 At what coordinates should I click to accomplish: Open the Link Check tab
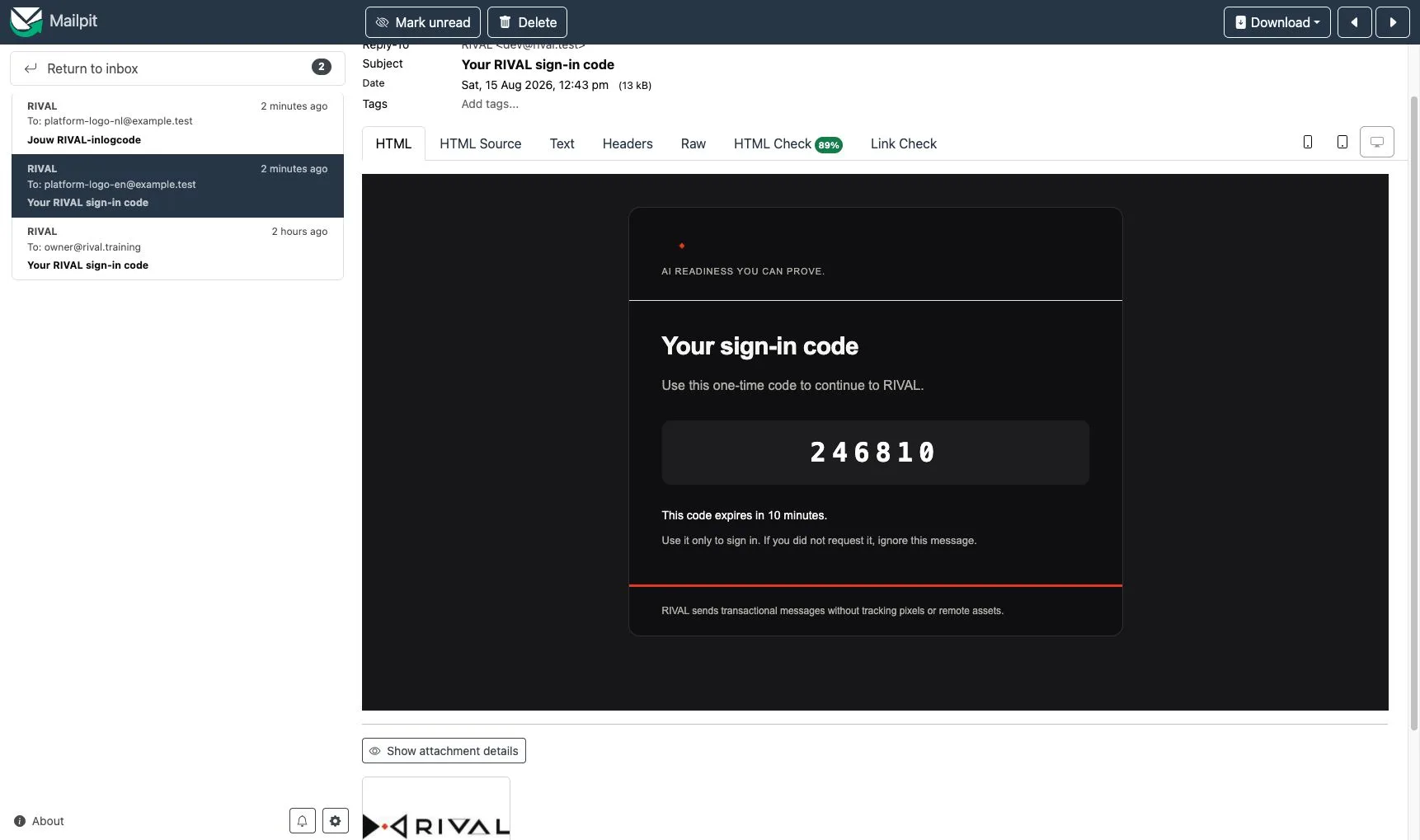[904, 143]
